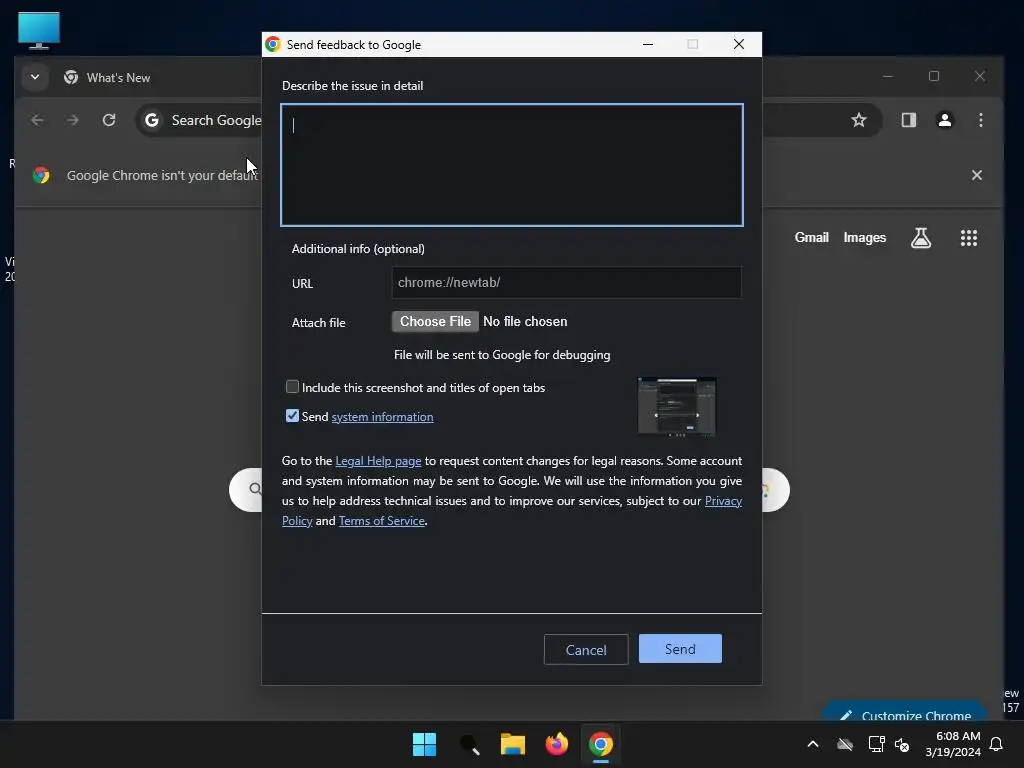Toggle Chrome side panel icon
Image resolution: width=1024 pixels, height=768 pixels.
908,120
